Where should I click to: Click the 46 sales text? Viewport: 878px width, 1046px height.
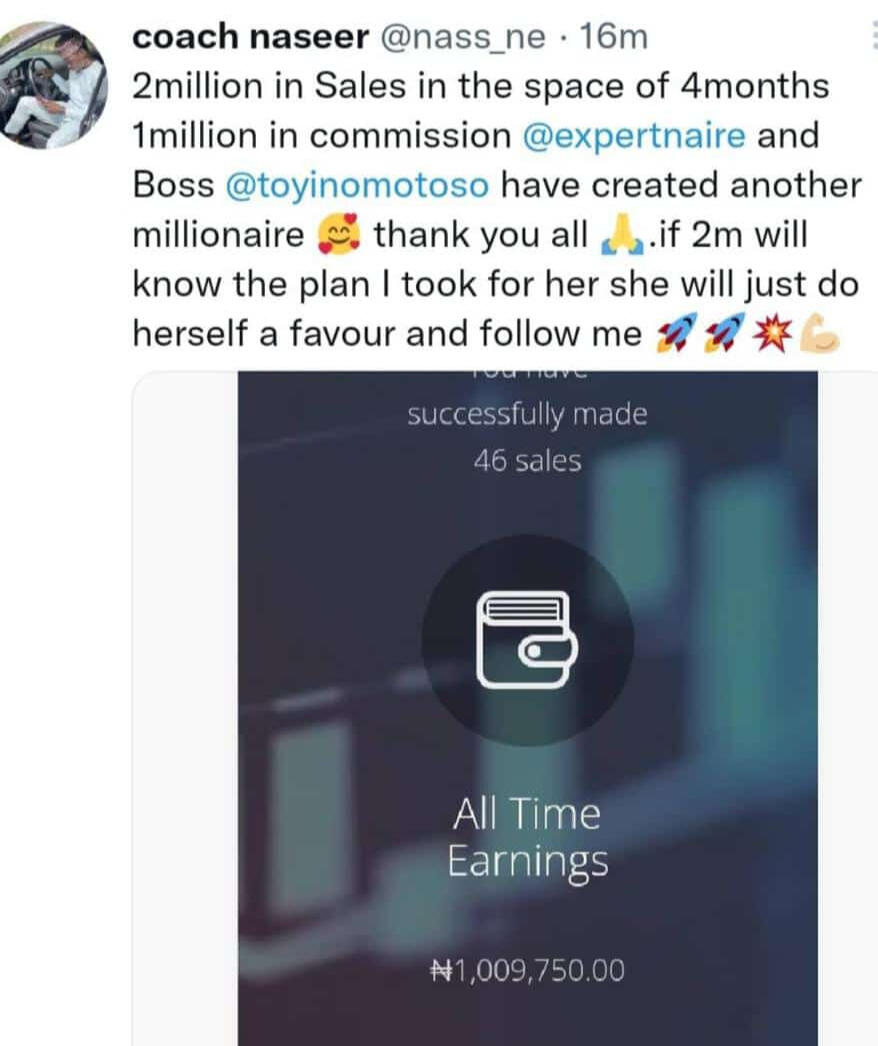527,460
